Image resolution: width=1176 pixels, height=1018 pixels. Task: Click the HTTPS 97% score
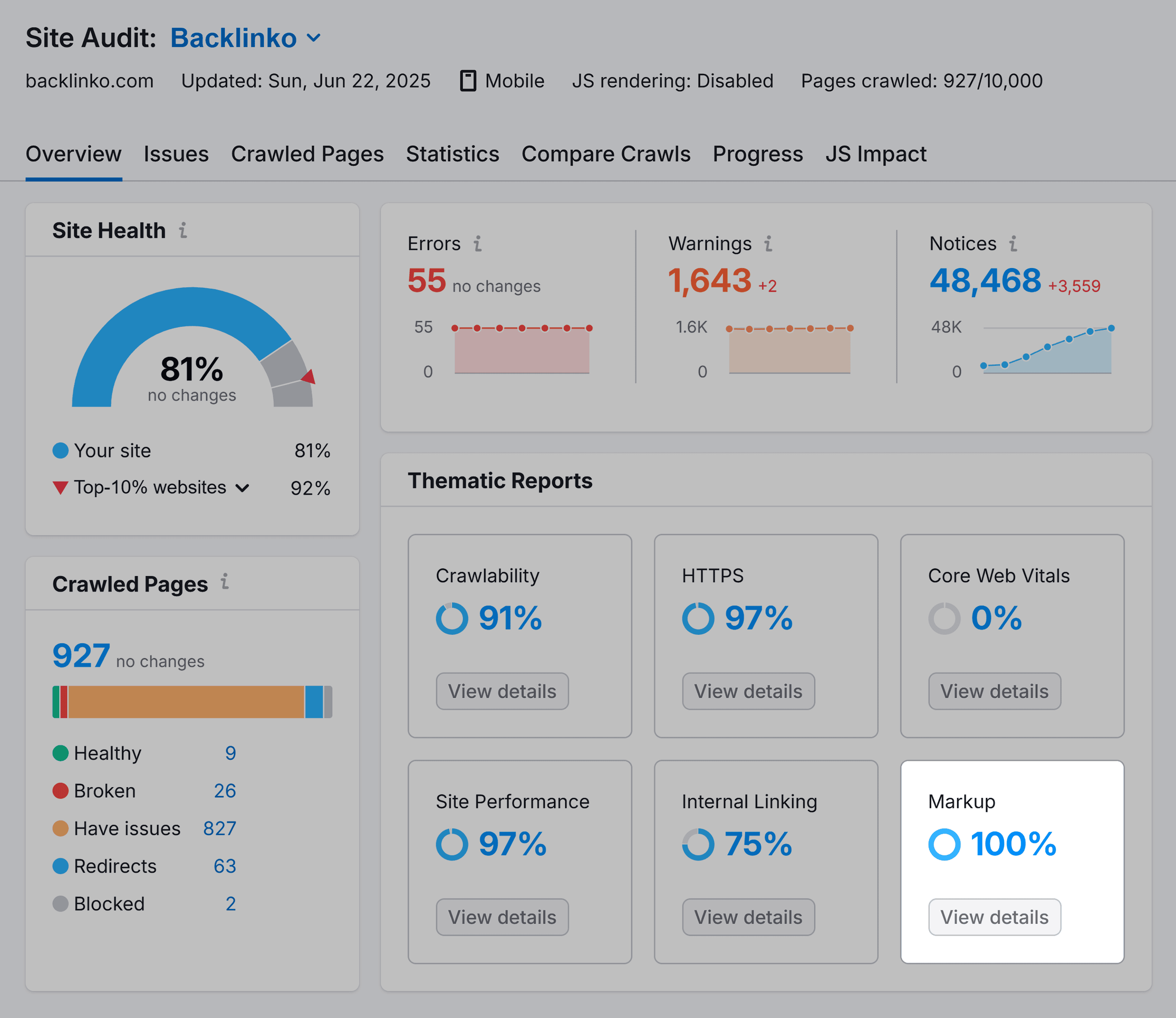pos(758,618)
